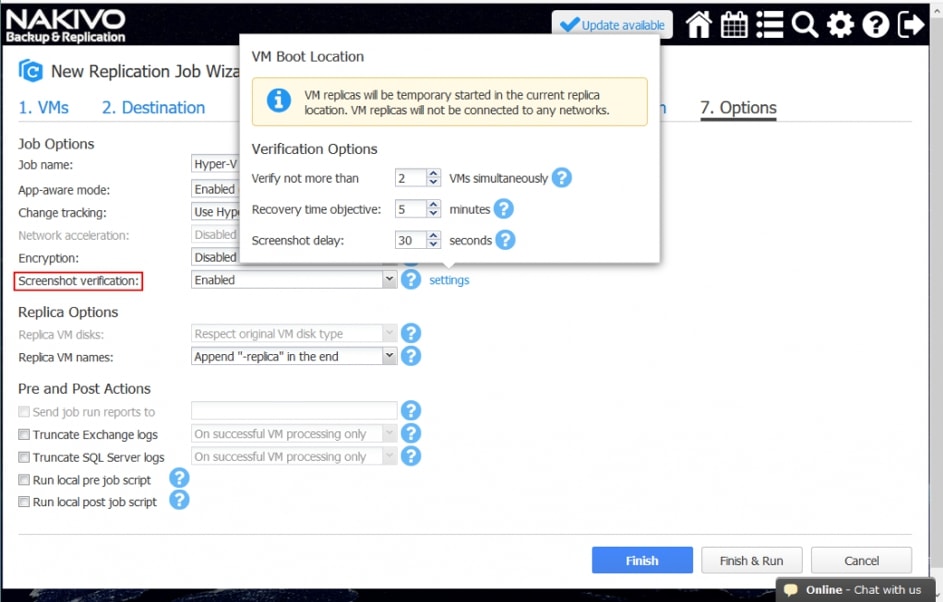Open the Encryption dropdown
Viewport: 943px width, 602px height.
coord(215,258)
